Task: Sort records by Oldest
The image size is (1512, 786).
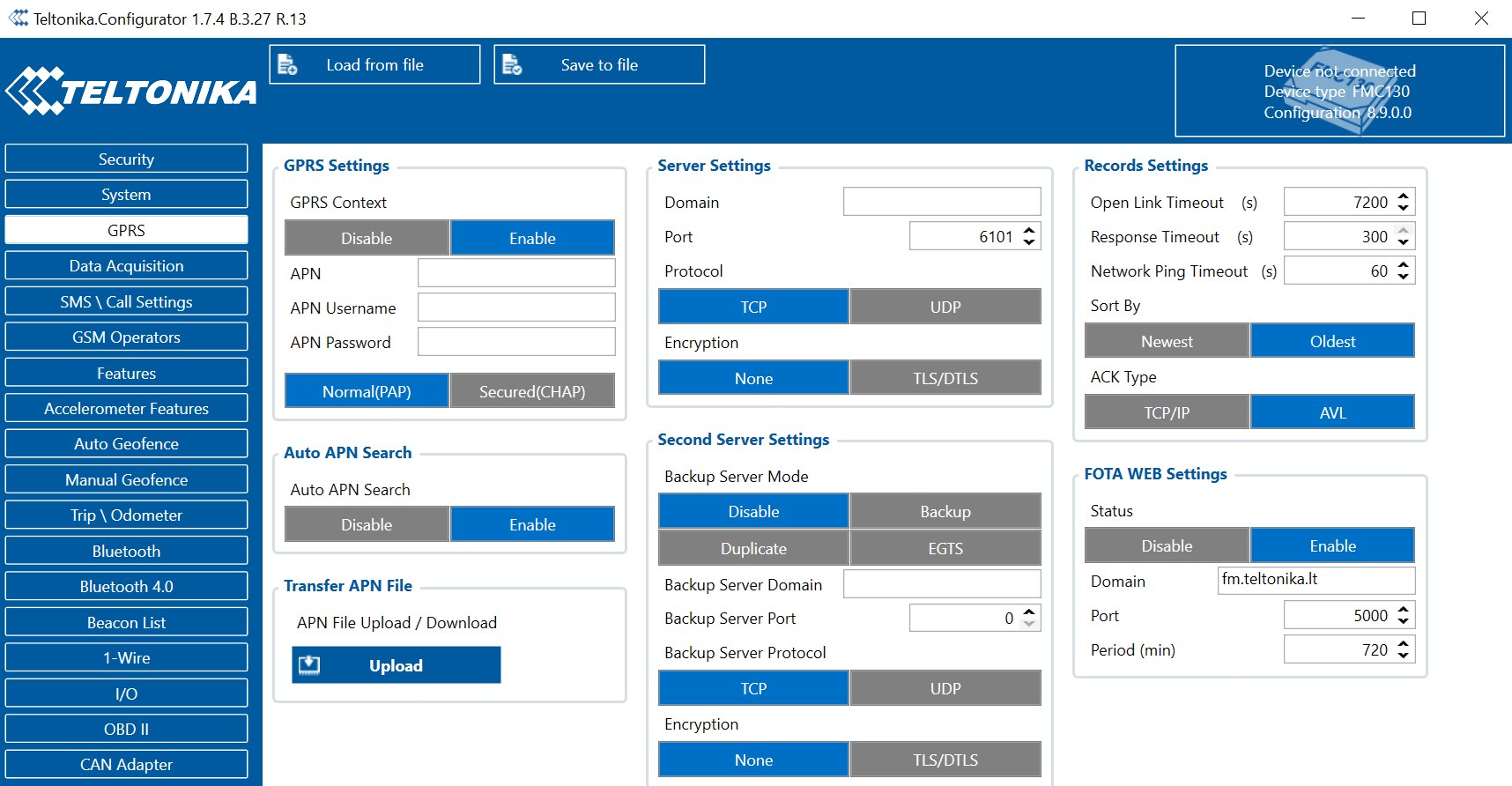Action: pyautogui.click(x=1332, y=341)
